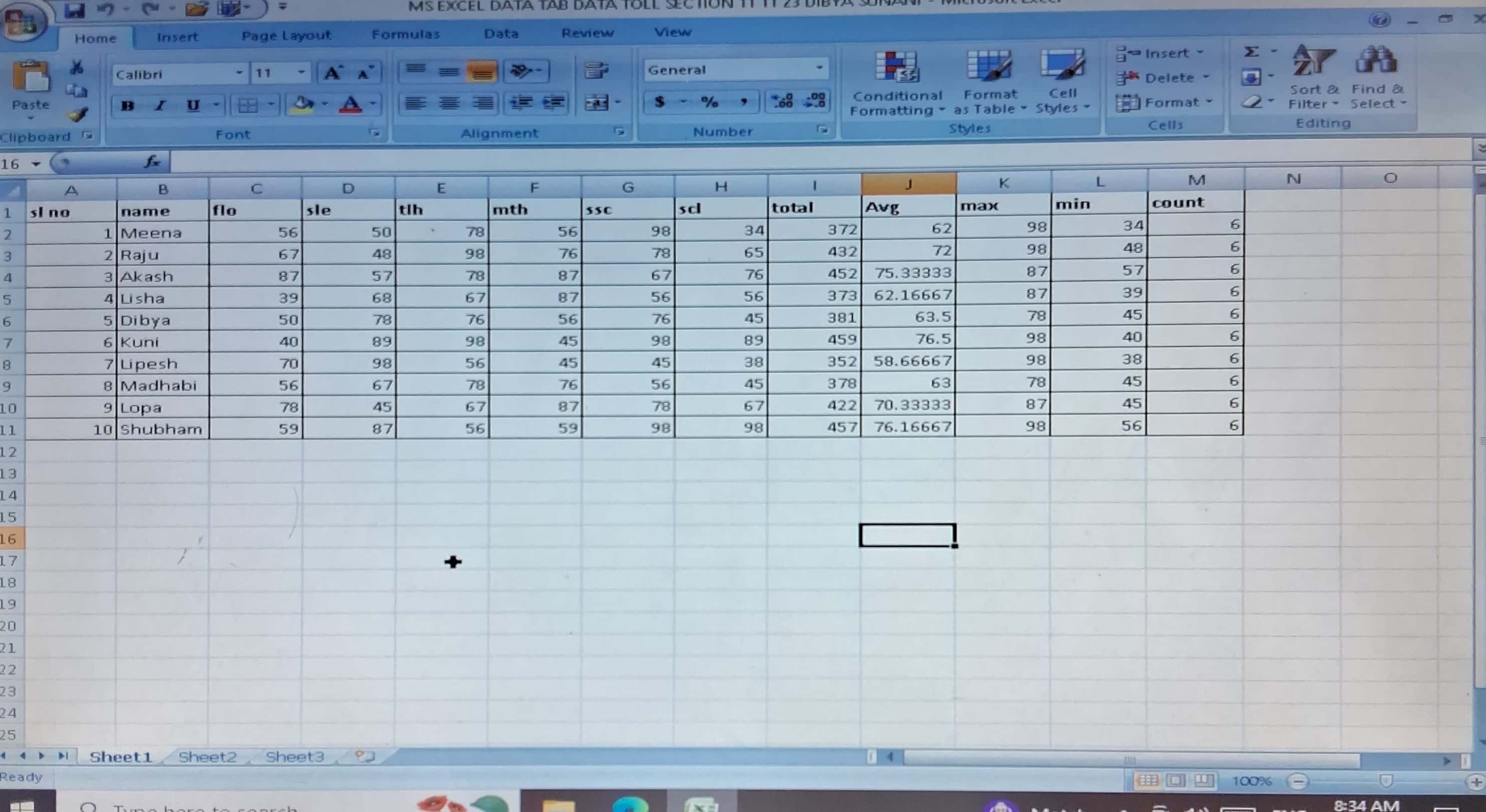Expand the General number format dropdown
Image resolution: width=1486 pixels, height=812 pixels.
(x=819, y=69)
